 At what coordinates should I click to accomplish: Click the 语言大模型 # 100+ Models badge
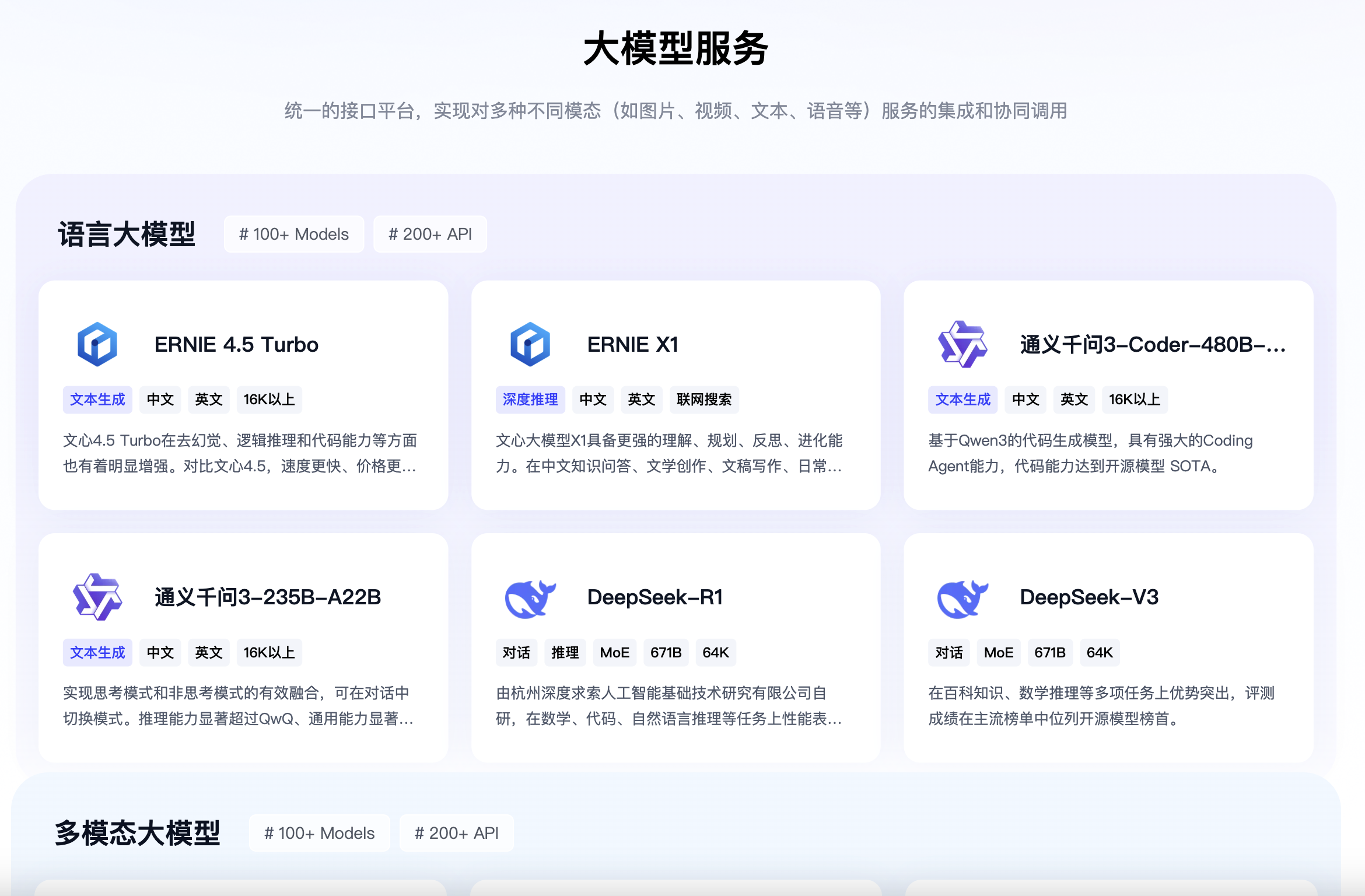[294, 234]
